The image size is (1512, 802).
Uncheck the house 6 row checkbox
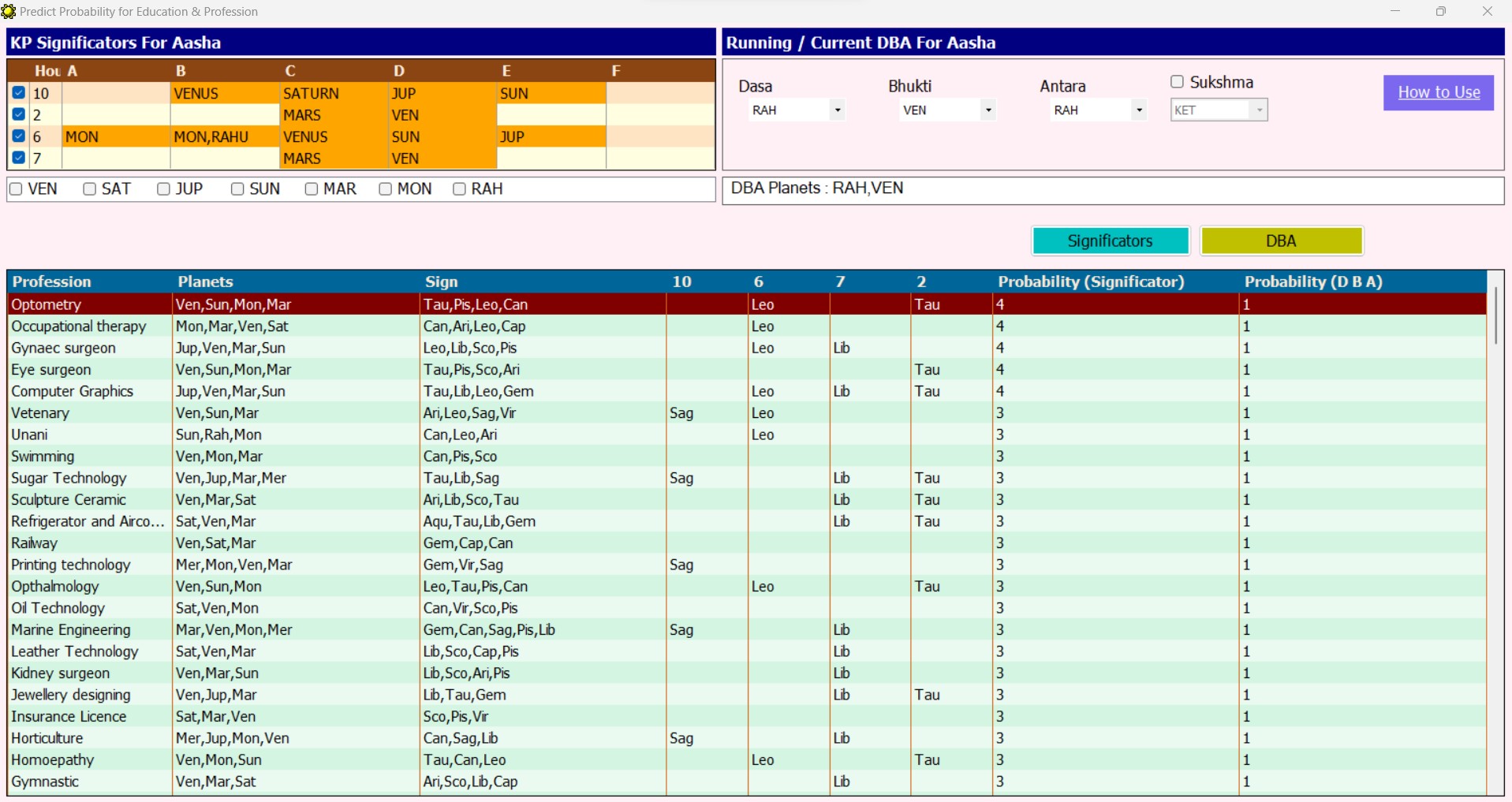(x=19, y=136)
